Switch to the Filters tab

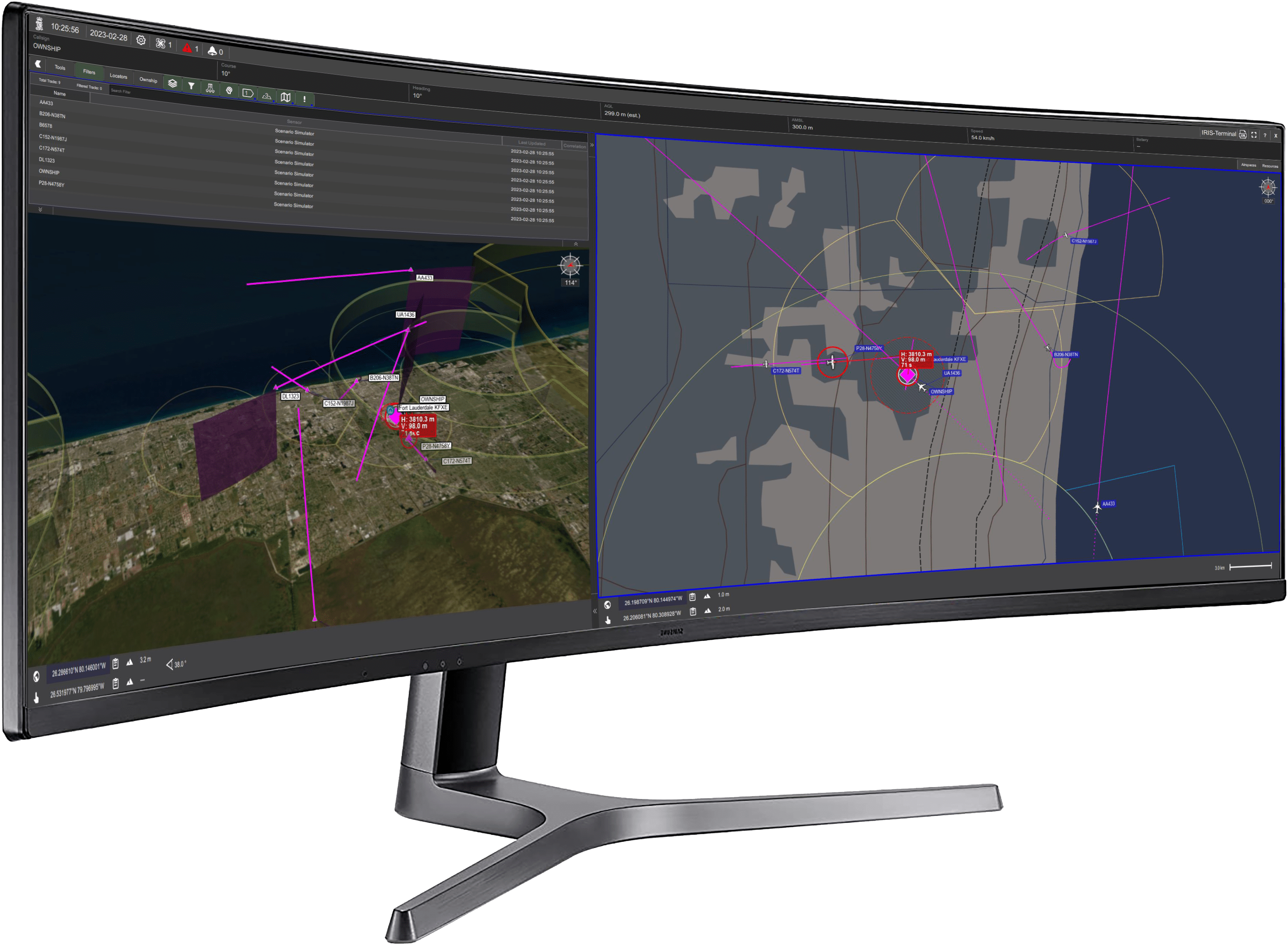click(x=89, y=71)
